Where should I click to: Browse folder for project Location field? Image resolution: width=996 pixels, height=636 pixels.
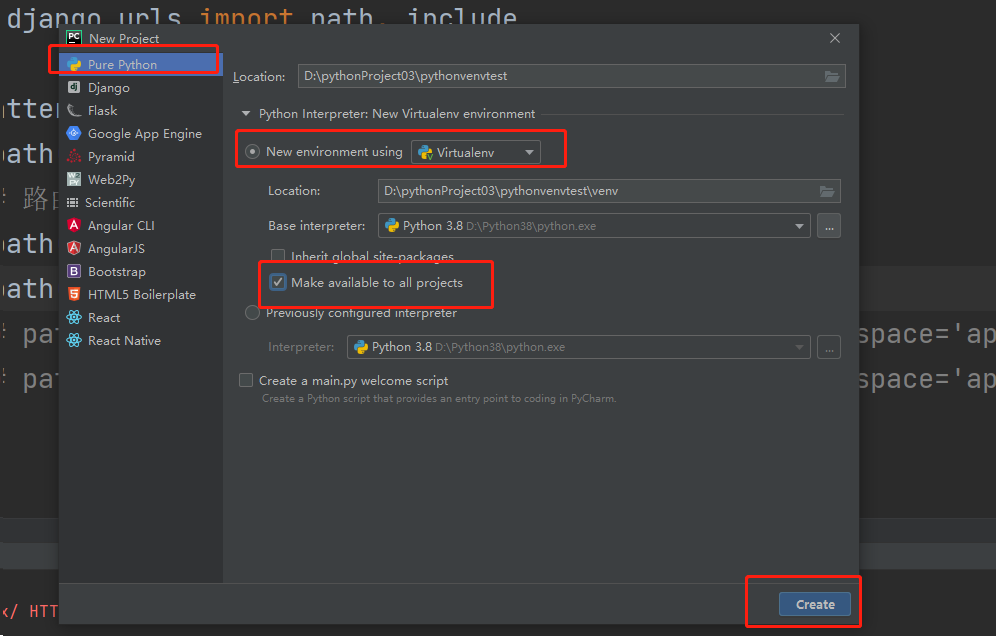click(x=831, y=76)
